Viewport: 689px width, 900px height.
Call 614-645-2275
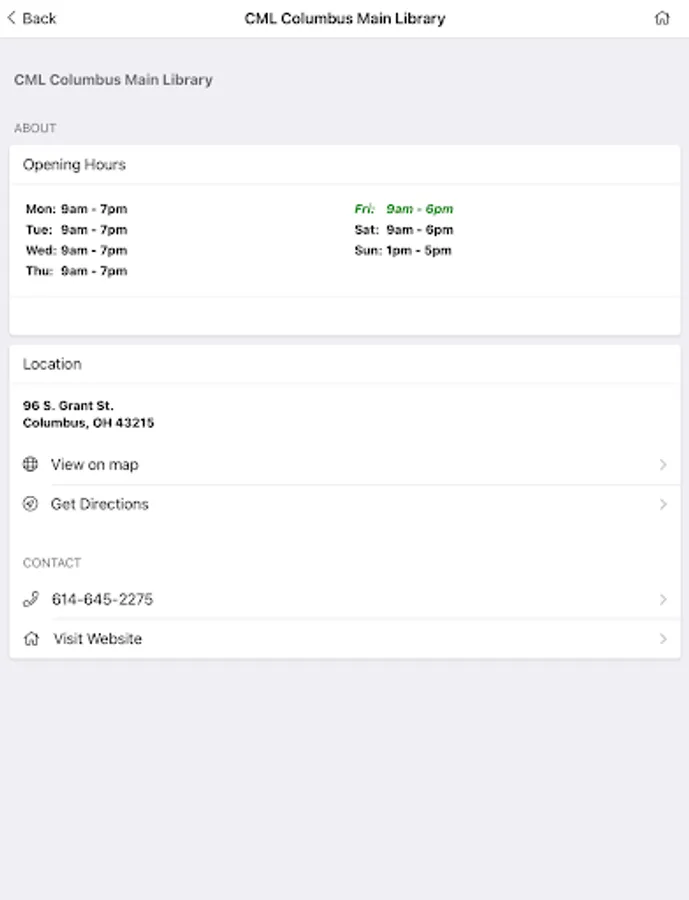[x=102, y=599]
